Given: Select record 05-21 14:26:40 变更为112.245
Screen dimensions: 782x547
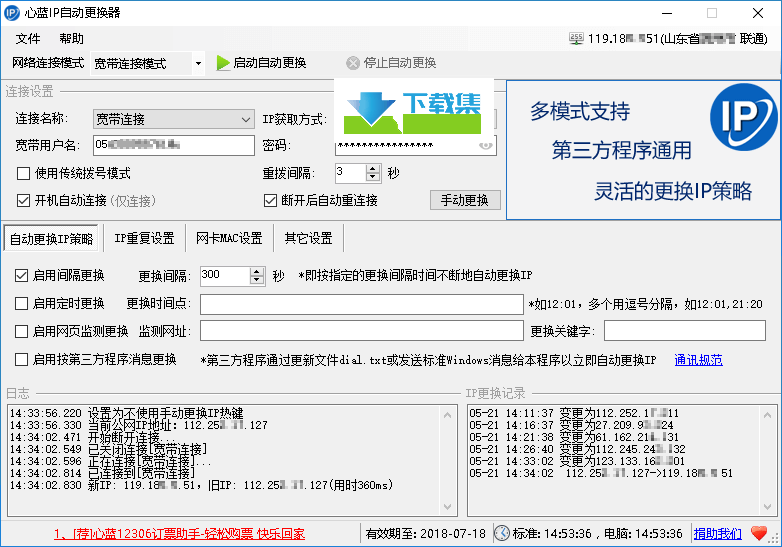Looking at the screenshot, I should [x=578, y=449].
